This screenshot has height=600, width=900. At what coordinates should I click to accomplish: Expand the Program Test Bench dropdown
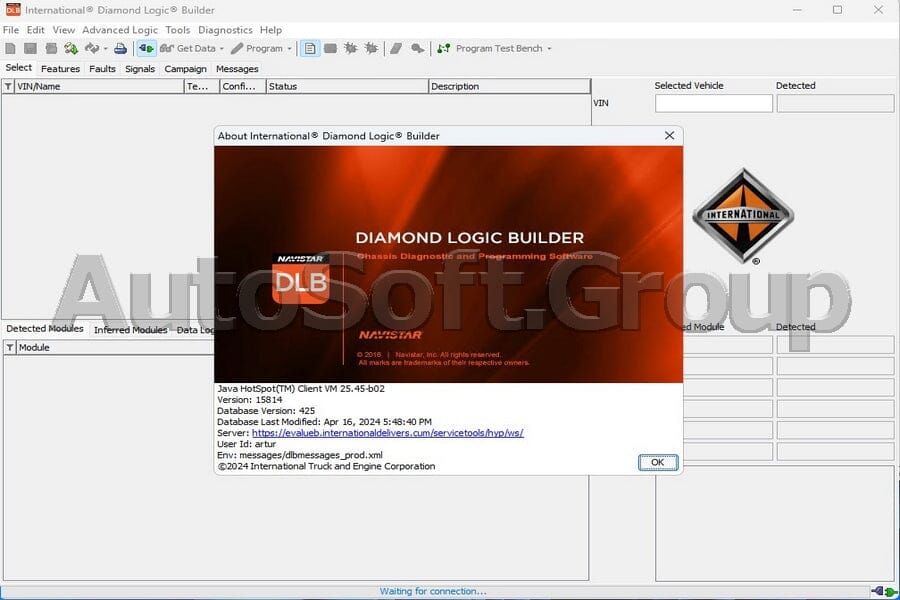(547, 48)
